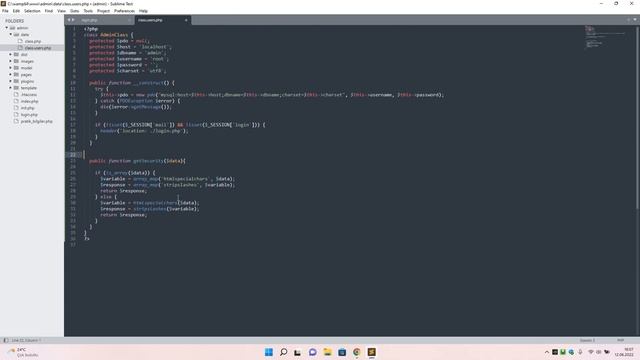Click the getSecurity function name in code

148,161
